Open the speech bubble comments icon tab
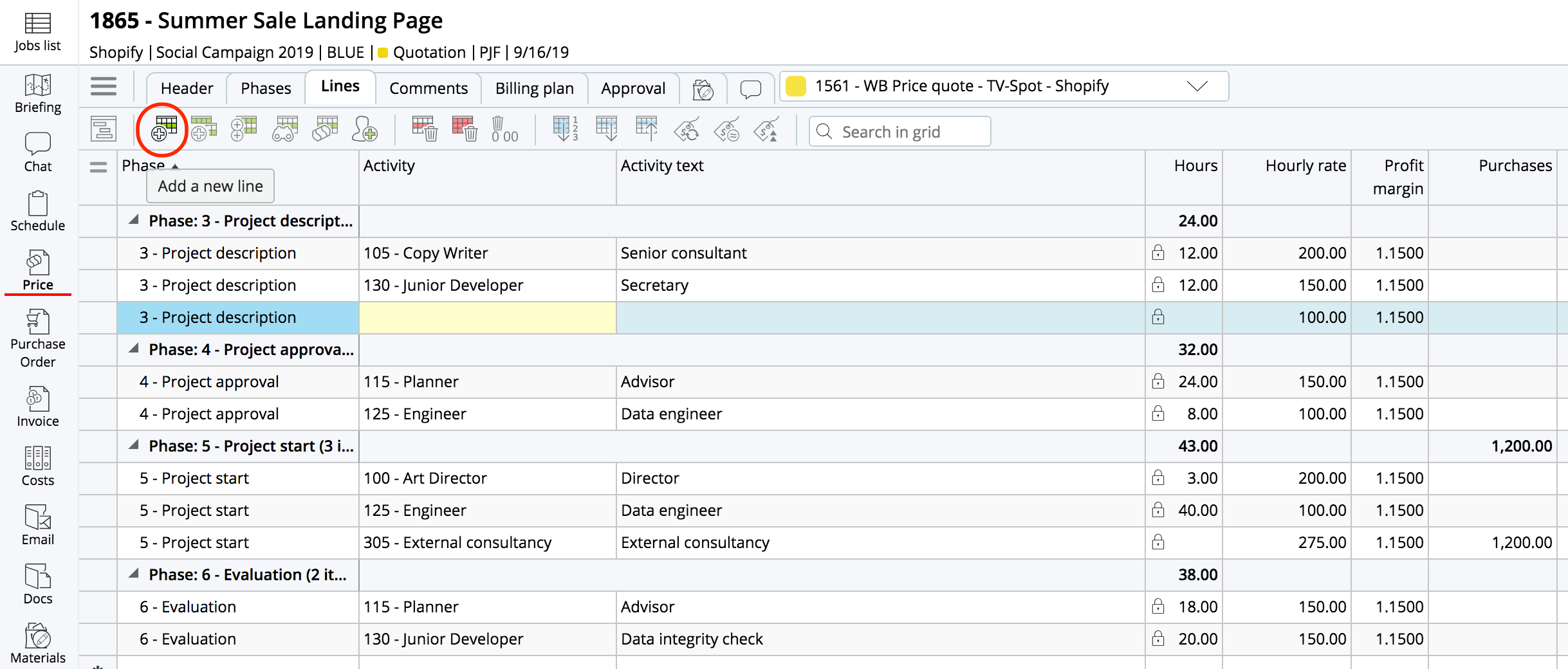 click(x=750, y=89)
